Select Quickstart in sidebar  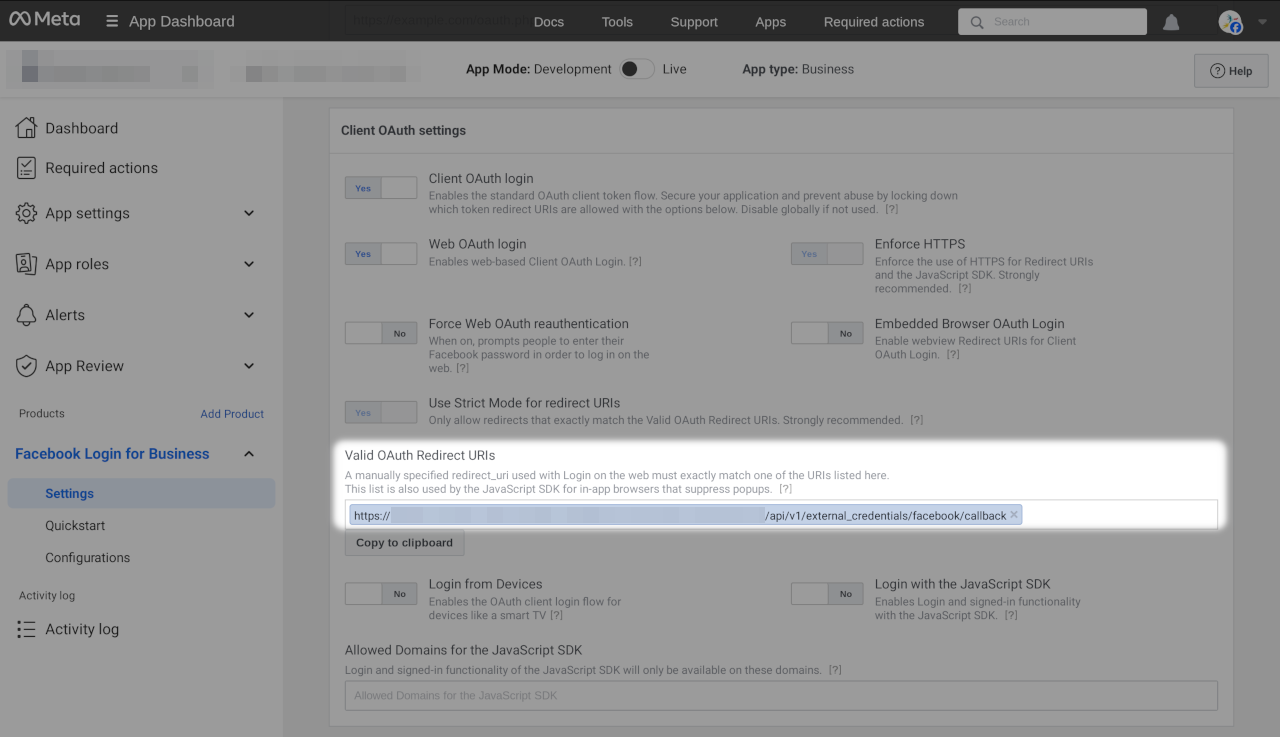point(75,525)
